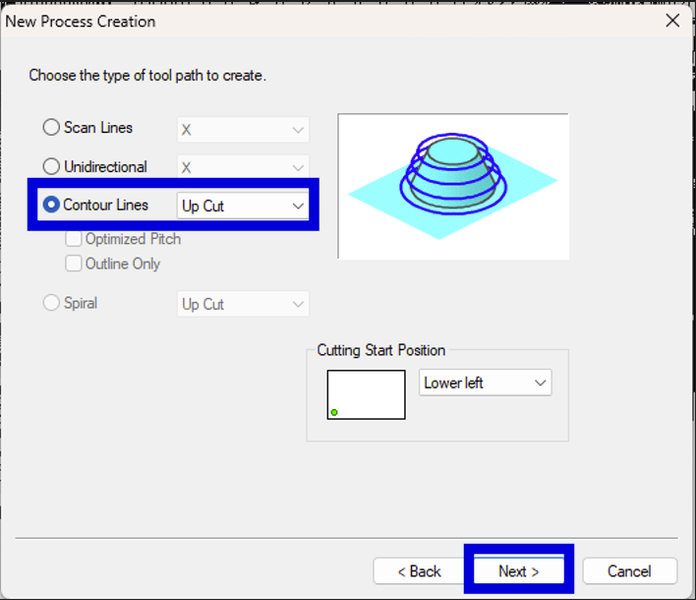Open the Scan Lines X direction dropdown
The width and height of the screenshot is (696, 600).
coord(243,130)
